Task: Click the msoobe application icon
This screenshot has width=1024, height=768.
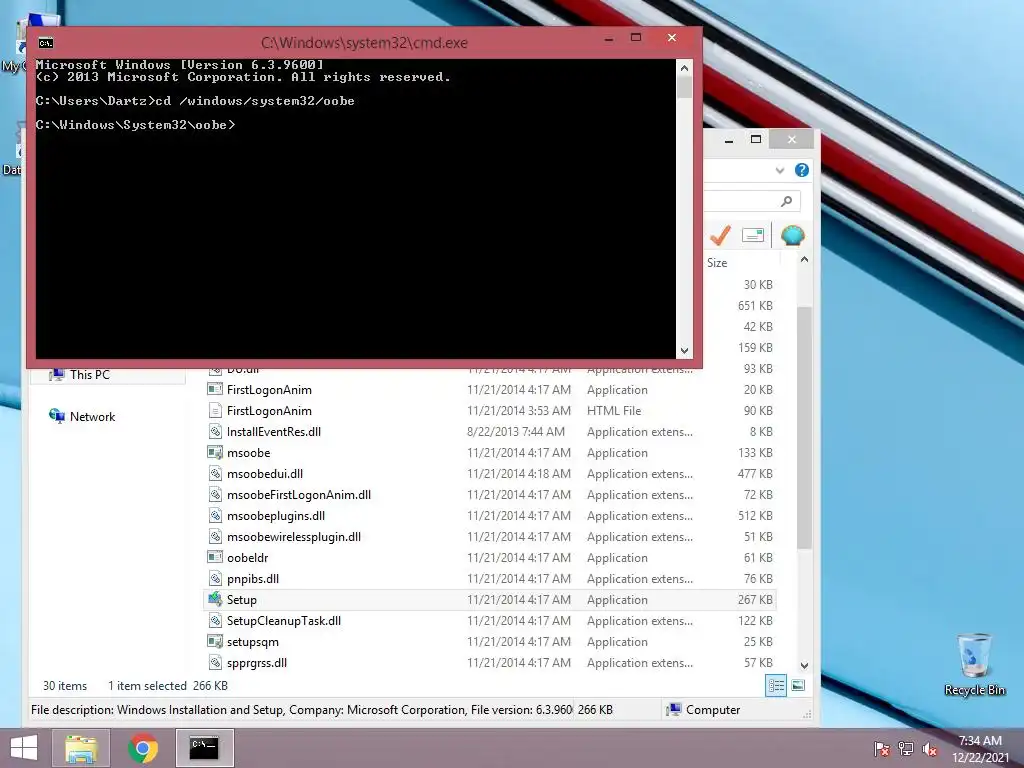Action: [215, 452]
